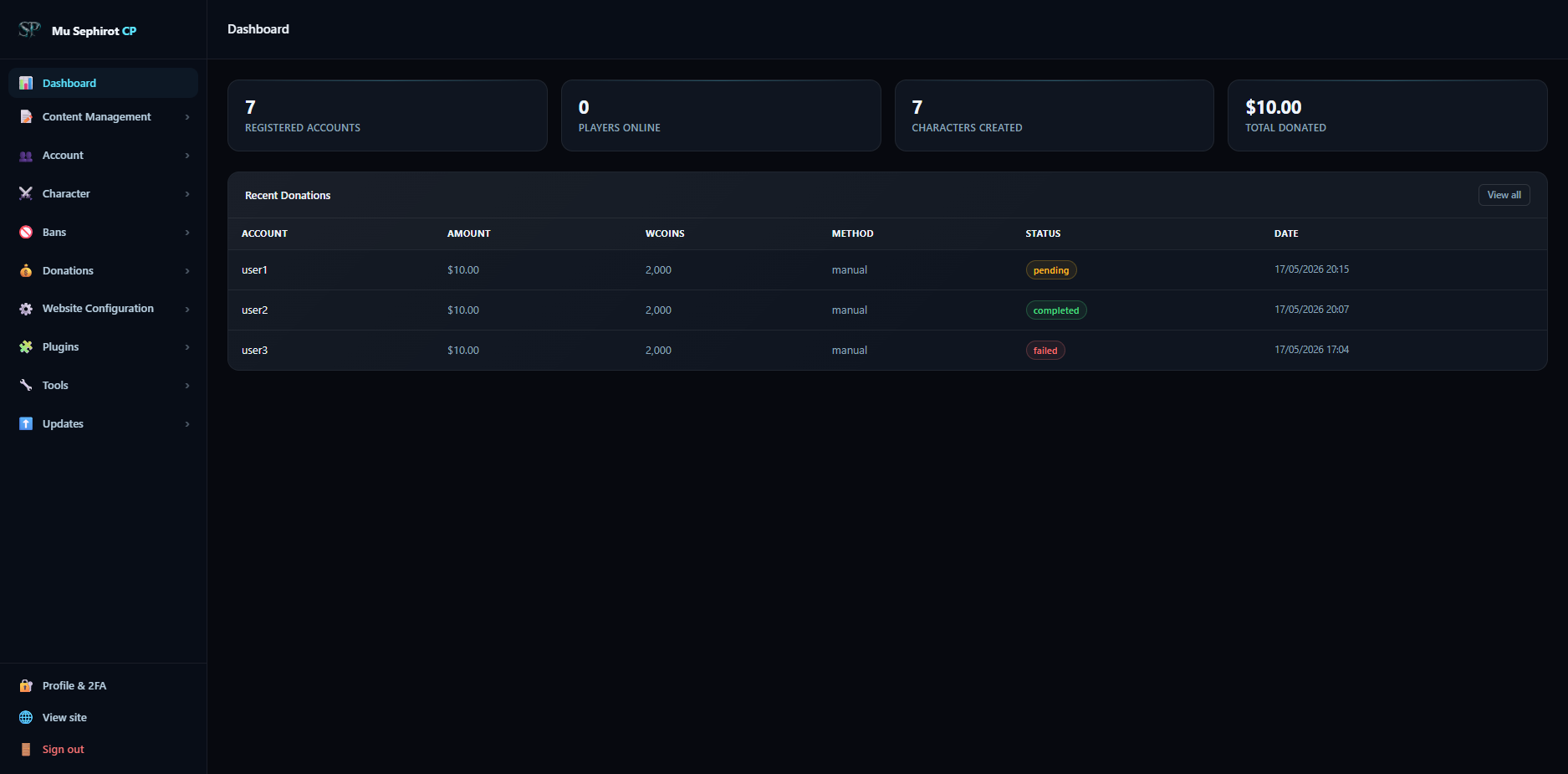This screenshot has width=1568, height=774.
Task: Select the Account menu label
Action: coord(63,156)
